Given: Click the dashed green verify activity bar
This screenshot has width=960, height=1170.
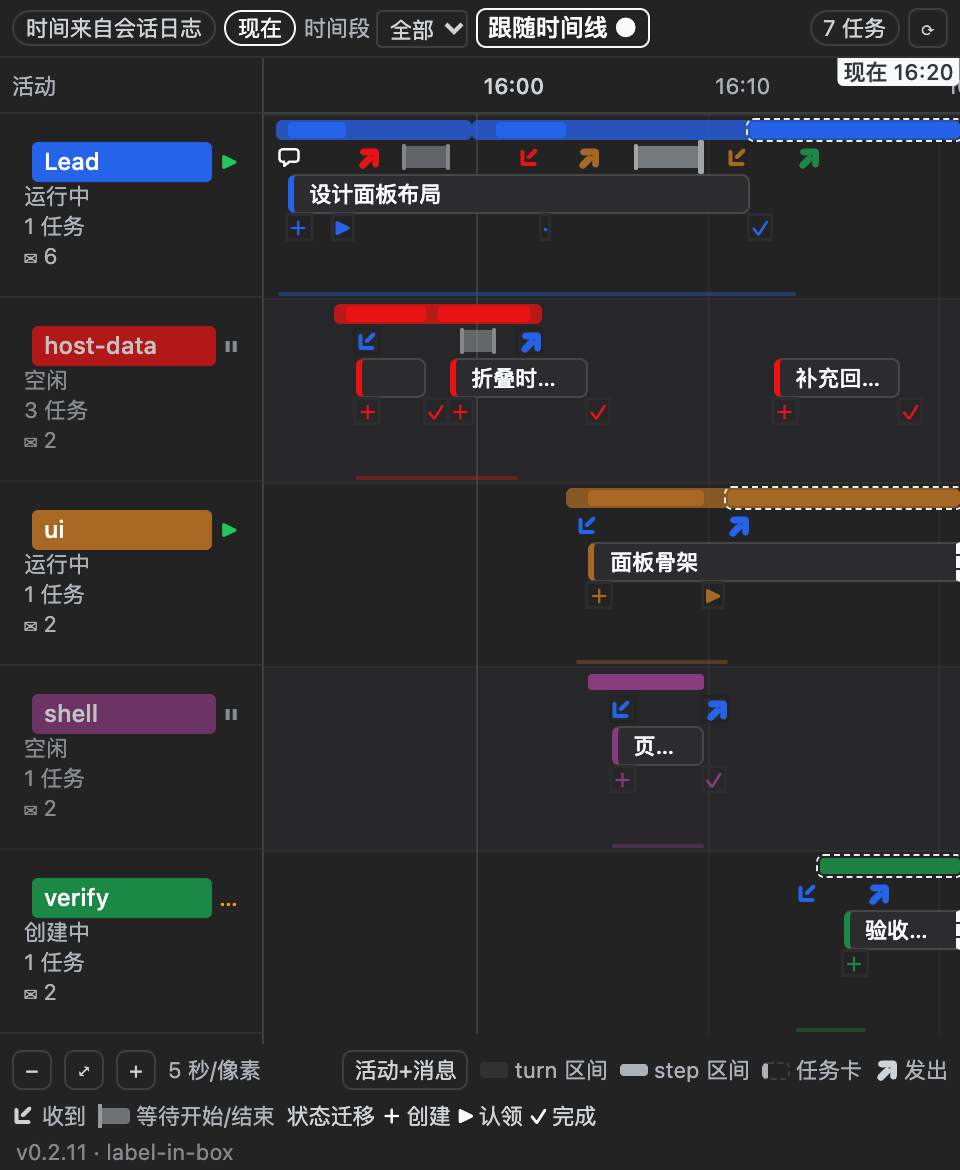Looking at the screenshot, I should pos(888,866).
